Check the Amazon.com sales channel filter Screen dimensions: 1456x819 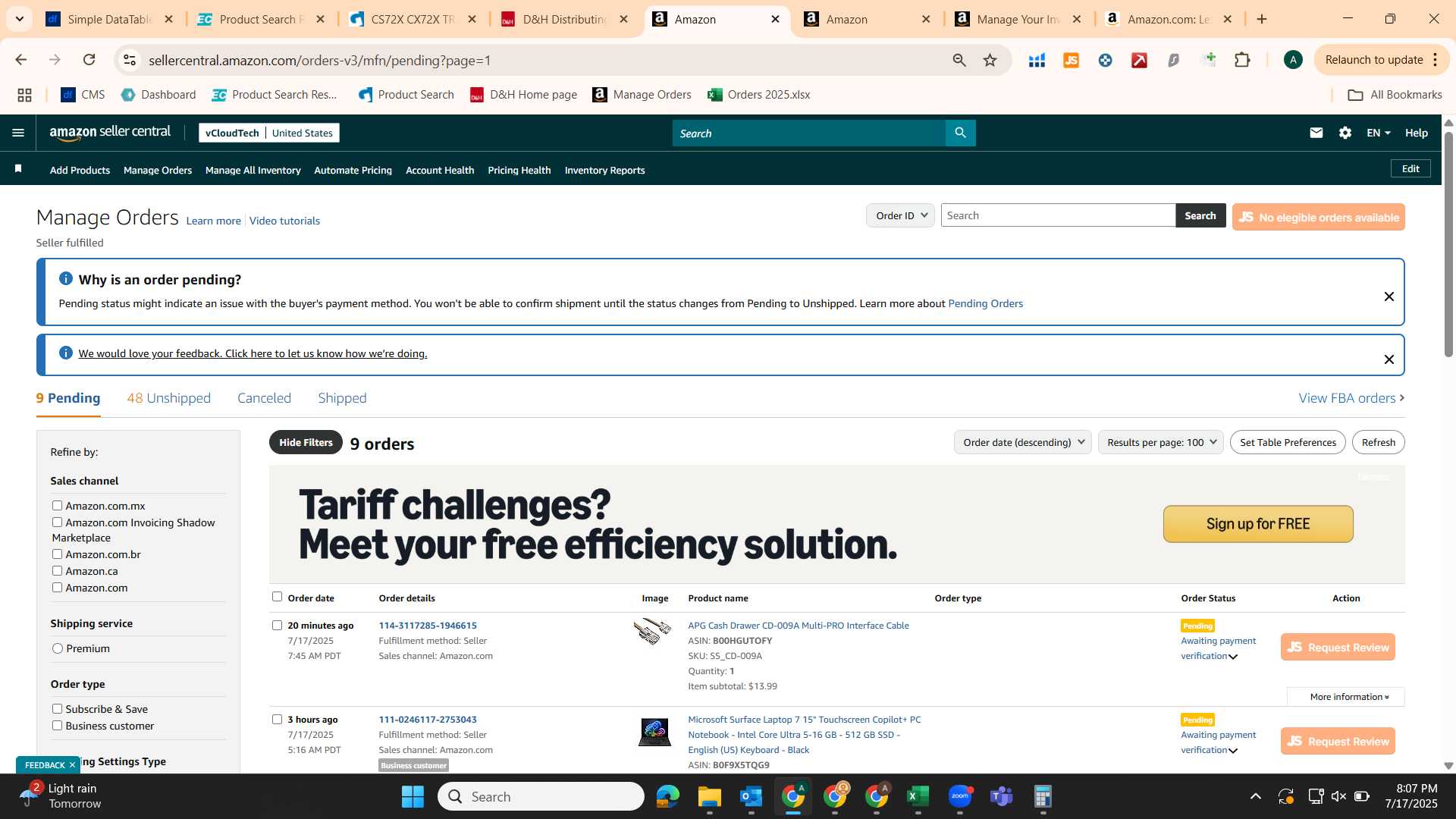point(57,588)
